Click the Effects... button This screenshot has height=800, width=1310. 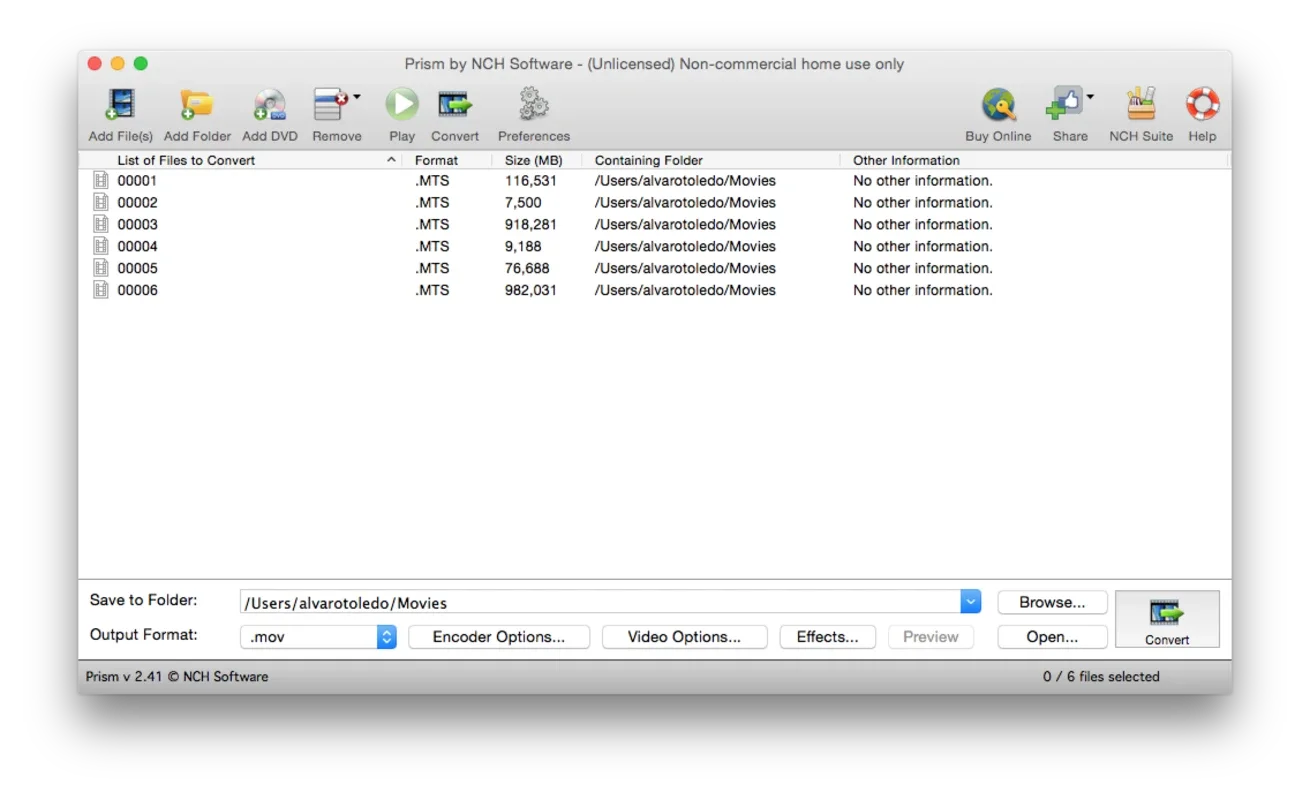827,637
